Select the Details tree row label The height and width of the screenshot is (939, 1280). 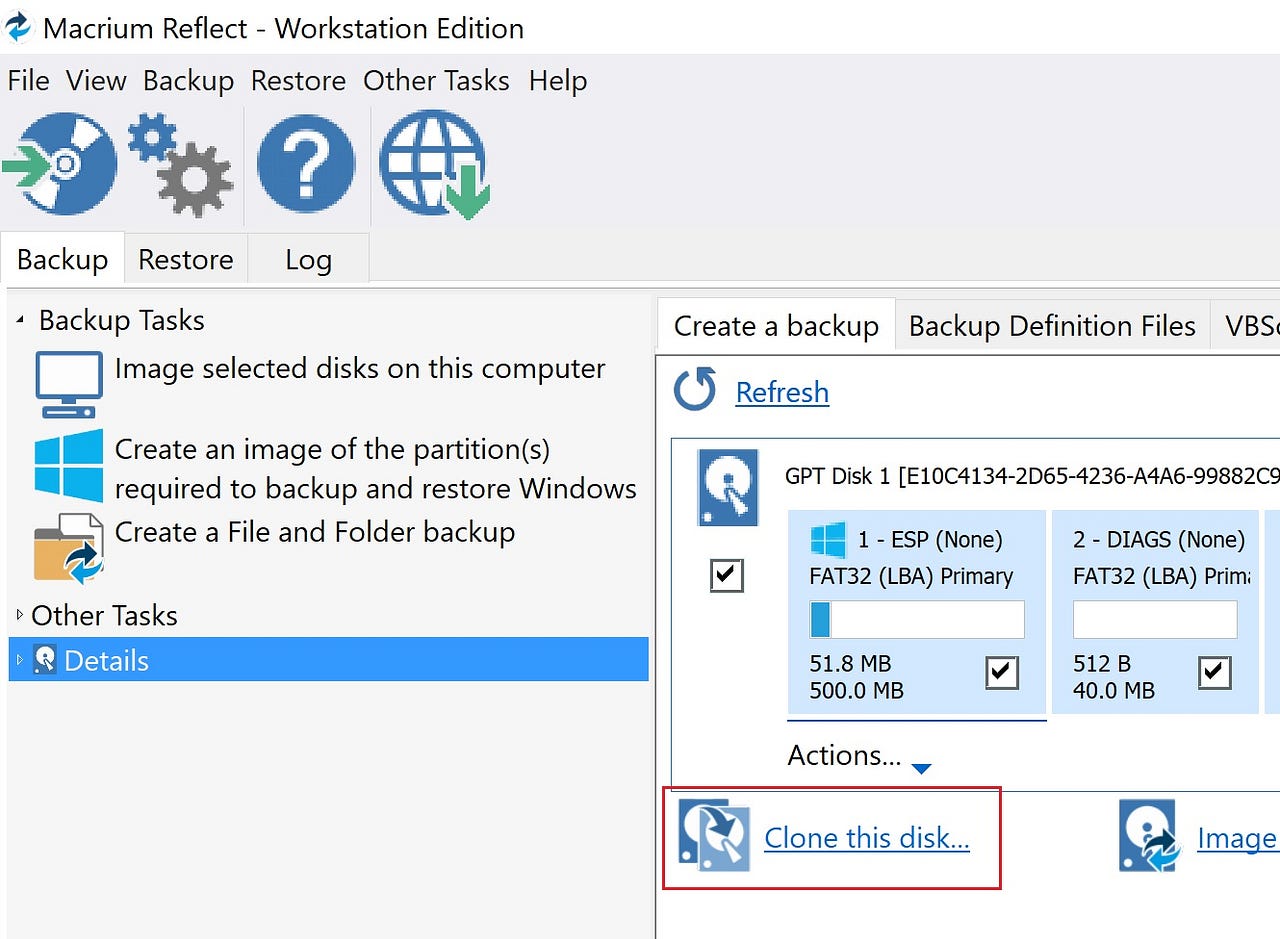(x=106, y=661)
